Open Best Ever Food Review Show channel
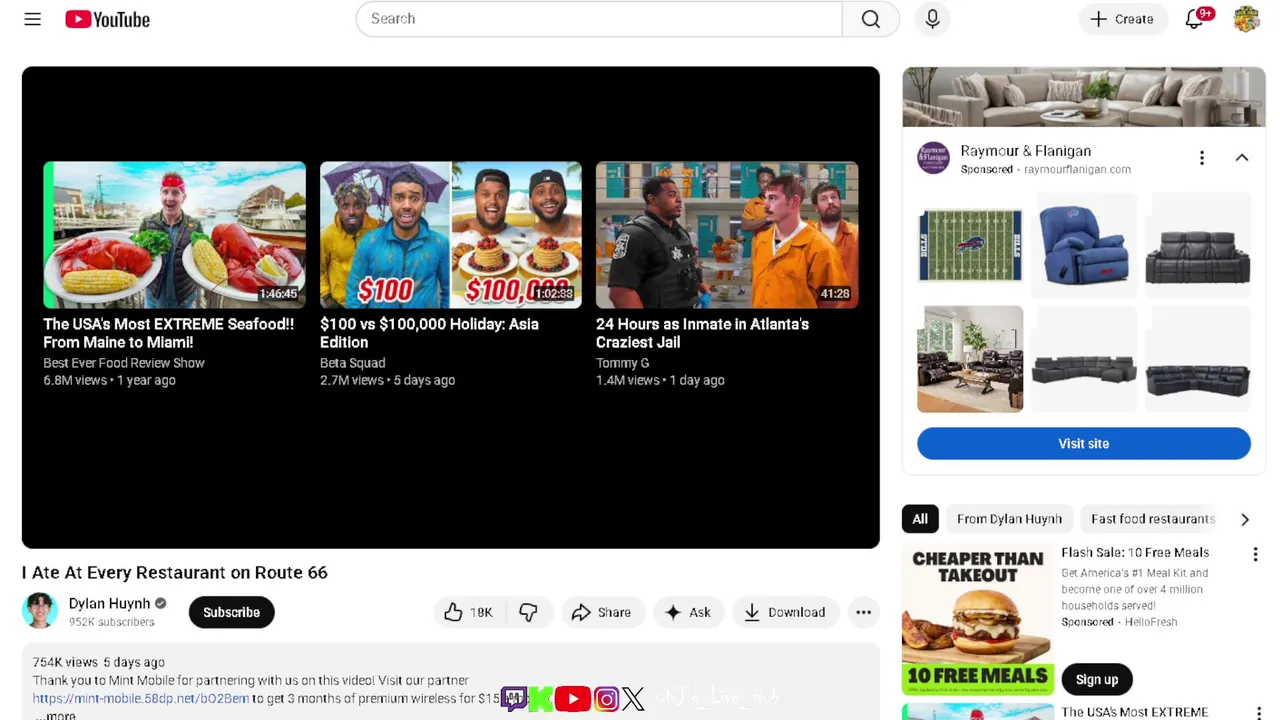This screenshot has width=1280, height=720. (124, 363)
